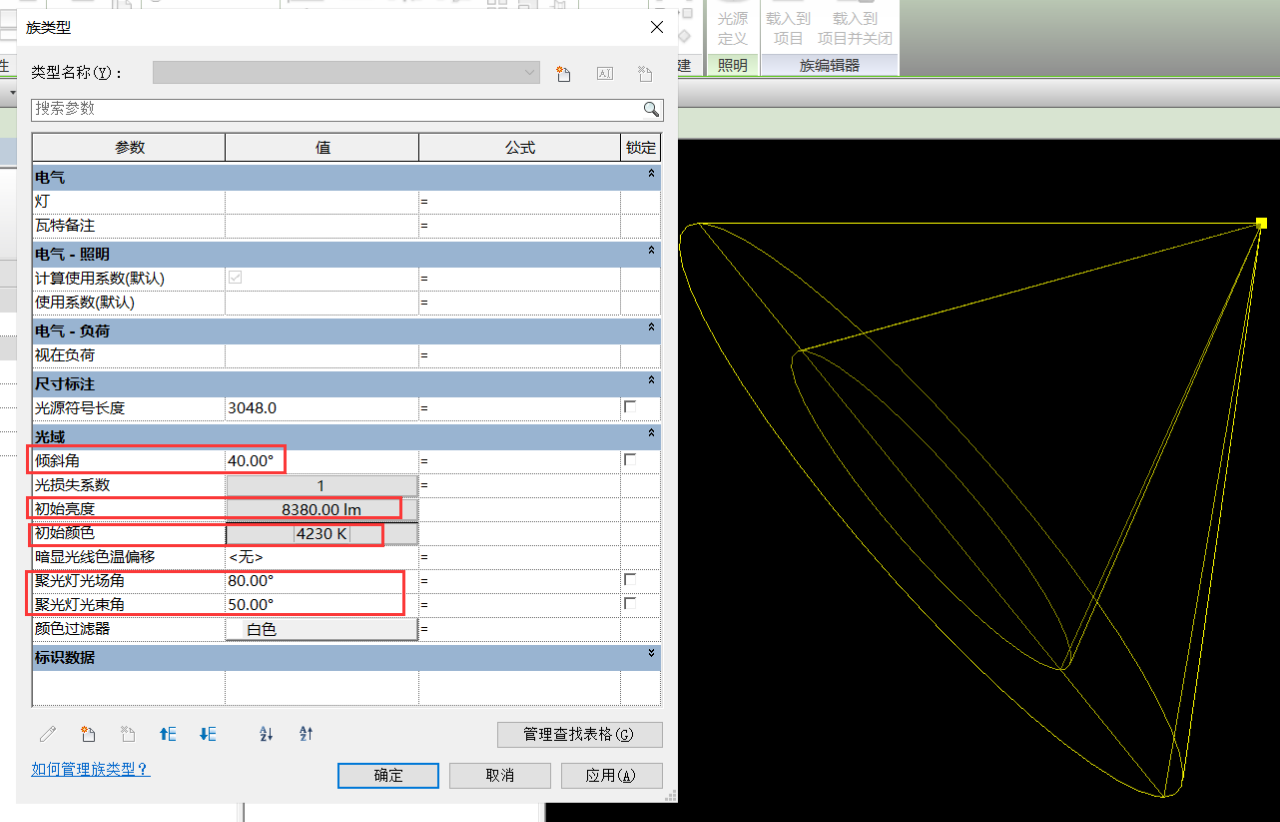This screenshot has height=822, width=1280.
Task: Select the 白色 color filter value
Action: pyautogui.click(x=320, y=628)
